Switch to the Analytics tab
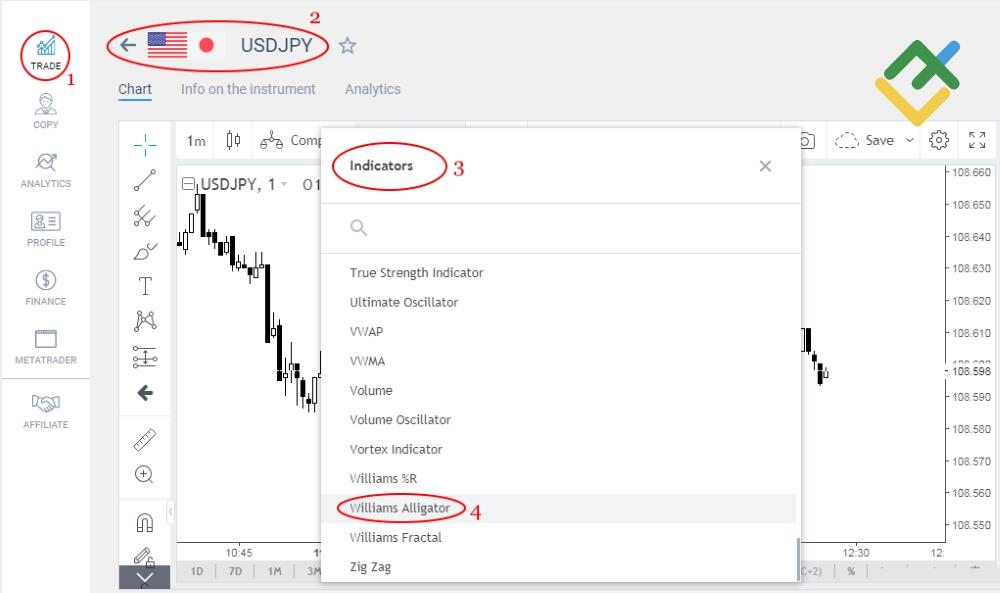 372,89
